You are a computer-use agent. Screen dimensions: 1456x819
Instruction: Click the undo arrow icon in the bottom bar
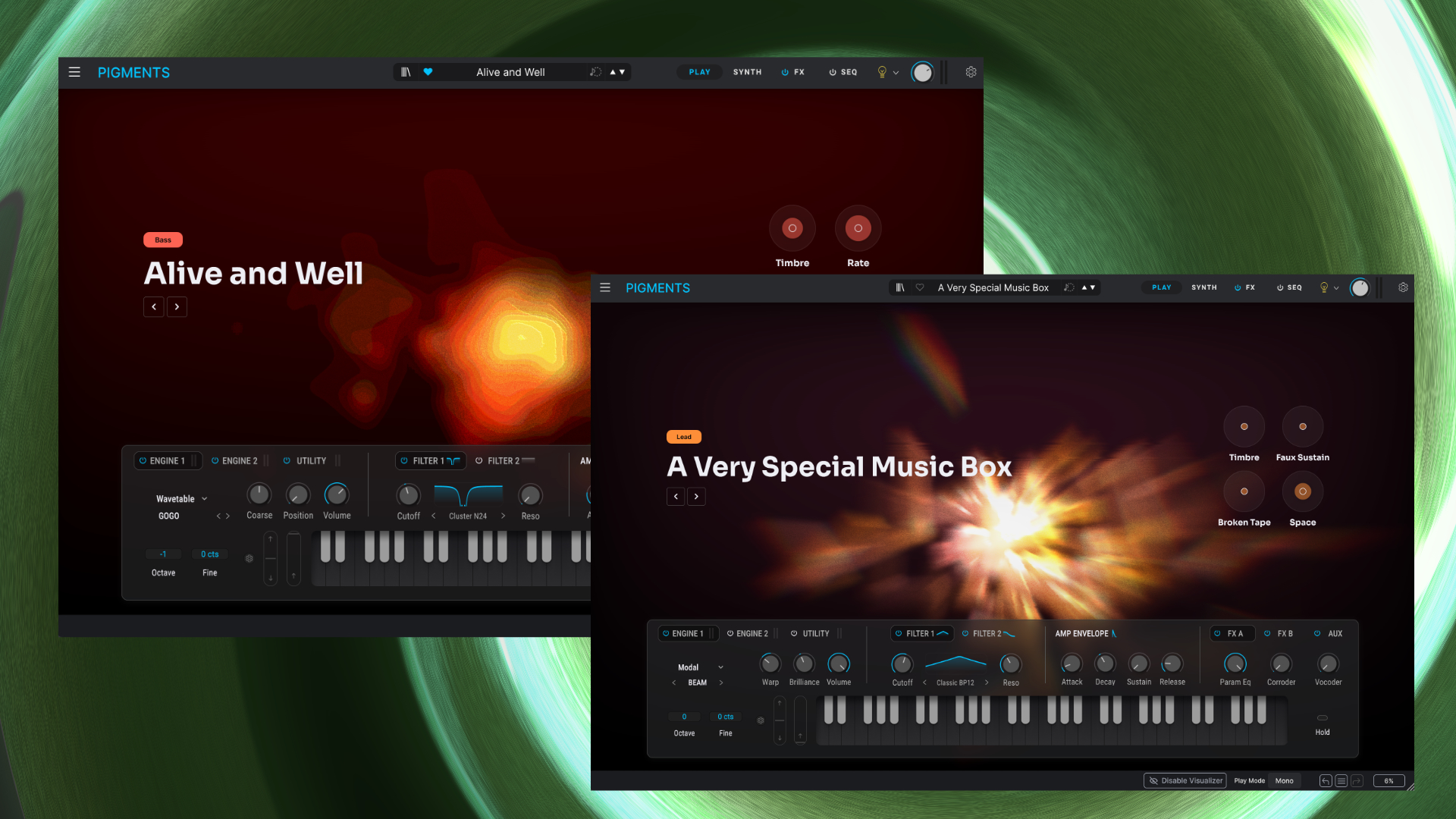(1325, 780)
